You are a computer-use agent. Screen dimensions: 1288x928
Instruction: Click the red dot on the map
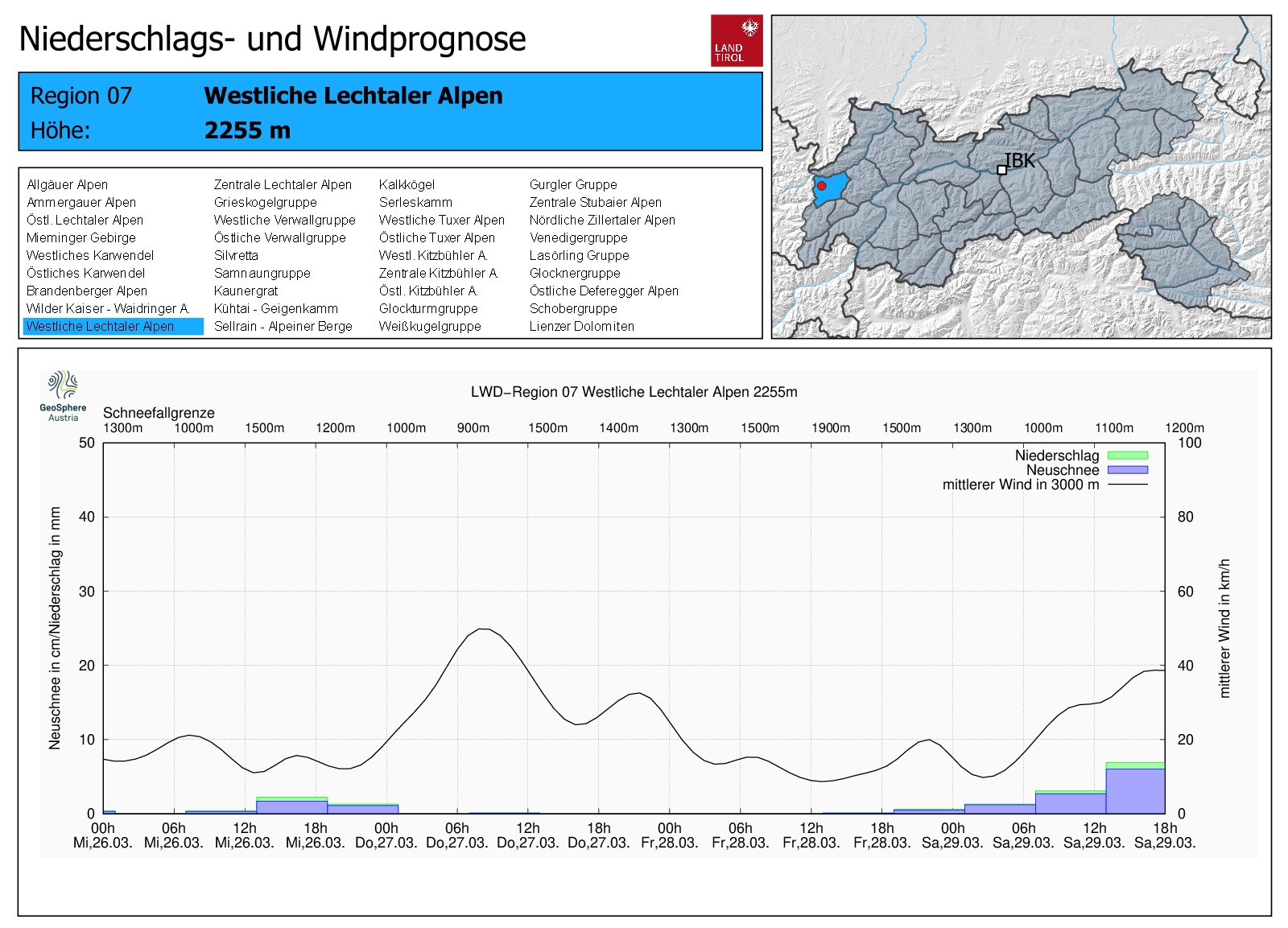[x=821, y=186]
